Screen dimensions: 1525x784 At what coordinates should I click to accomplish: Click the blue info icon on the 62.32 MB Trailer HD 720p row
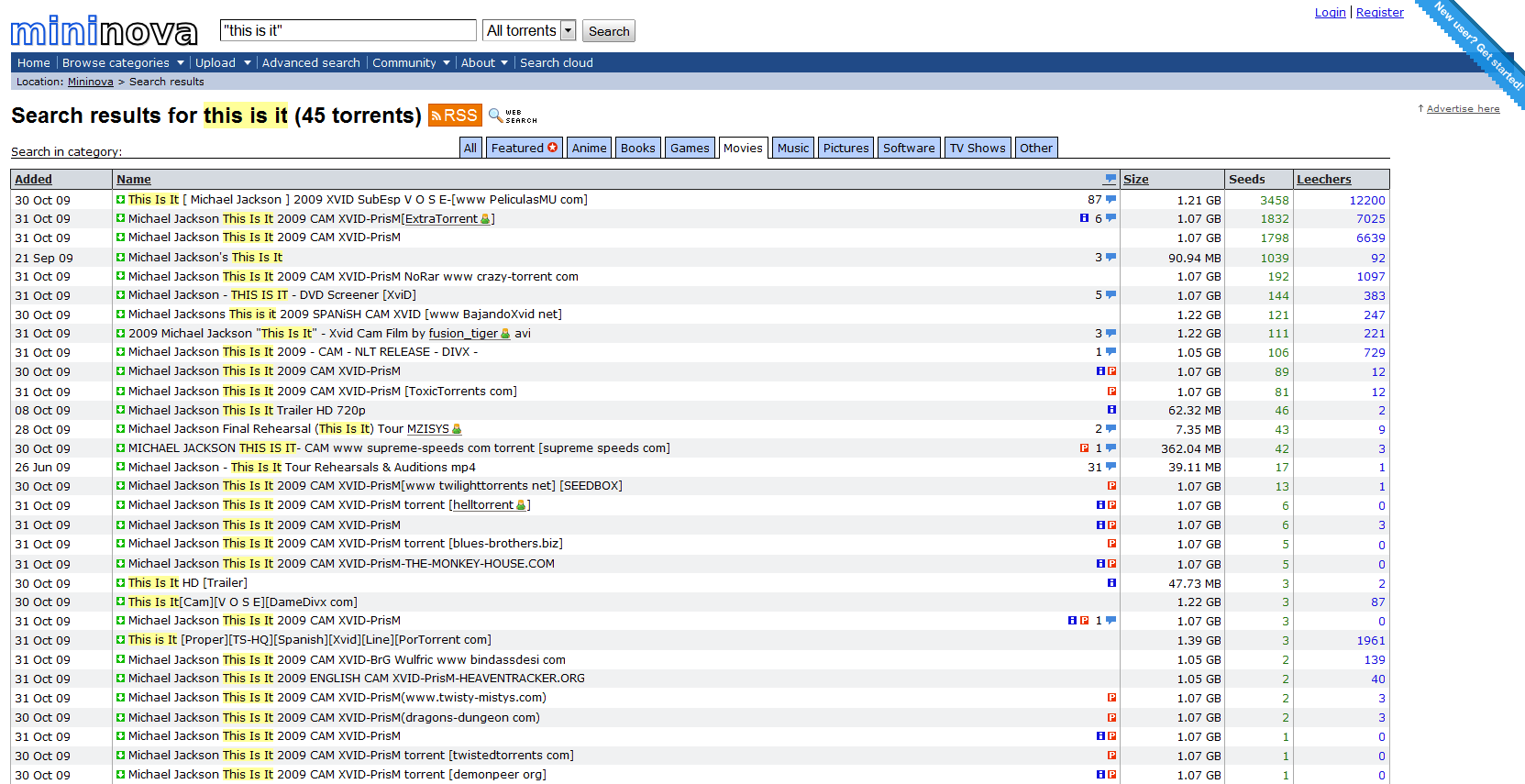tap(1111, 410)
